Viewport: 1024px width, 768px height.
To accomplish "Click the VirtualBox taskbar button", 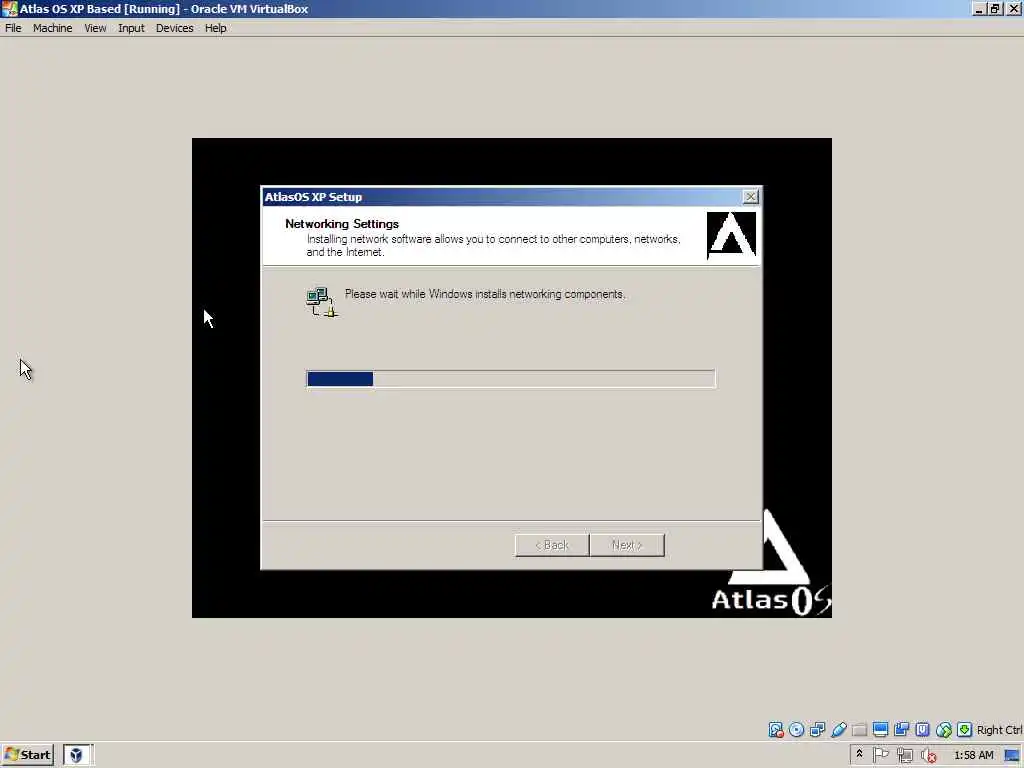I will pyautogui.click(x=78, y=755).
